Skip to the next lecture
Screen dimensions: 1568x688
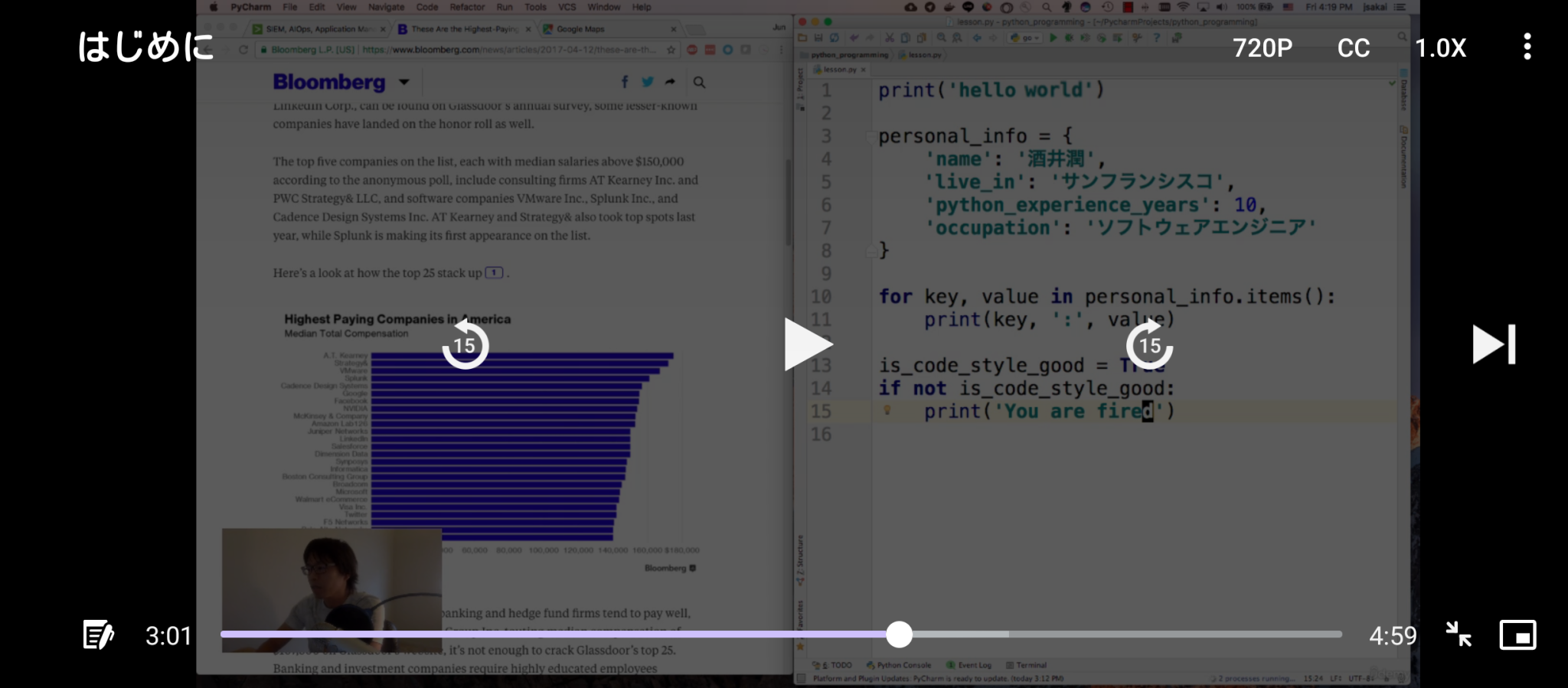coord(1493,344)
